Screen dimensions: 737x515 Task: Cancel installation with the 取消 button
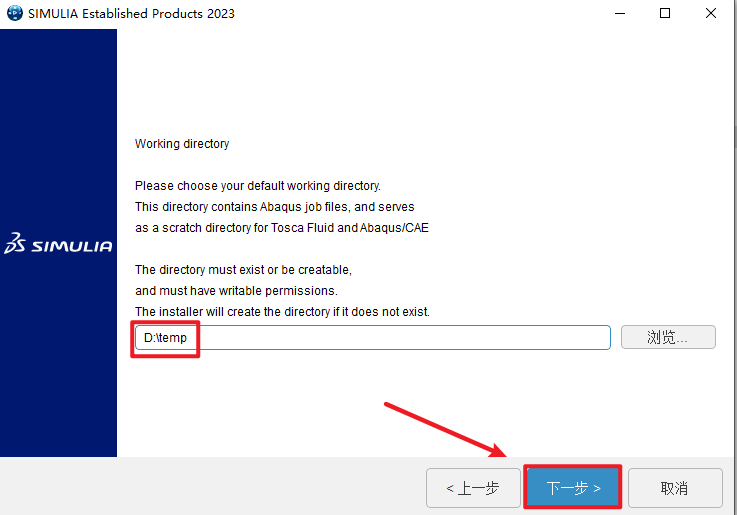(x=674, y=488)
